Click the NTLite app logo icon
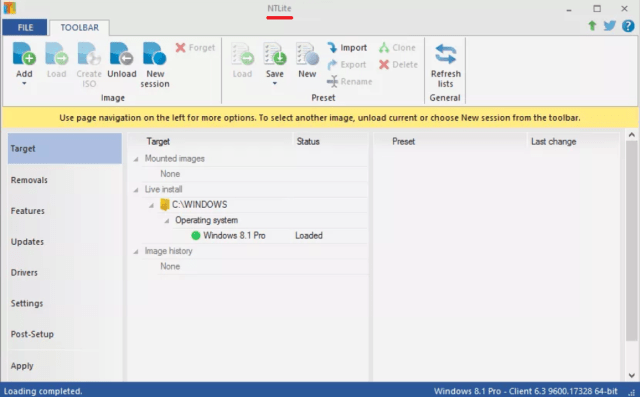Screen dimensions: 640x397 [9, 8]
